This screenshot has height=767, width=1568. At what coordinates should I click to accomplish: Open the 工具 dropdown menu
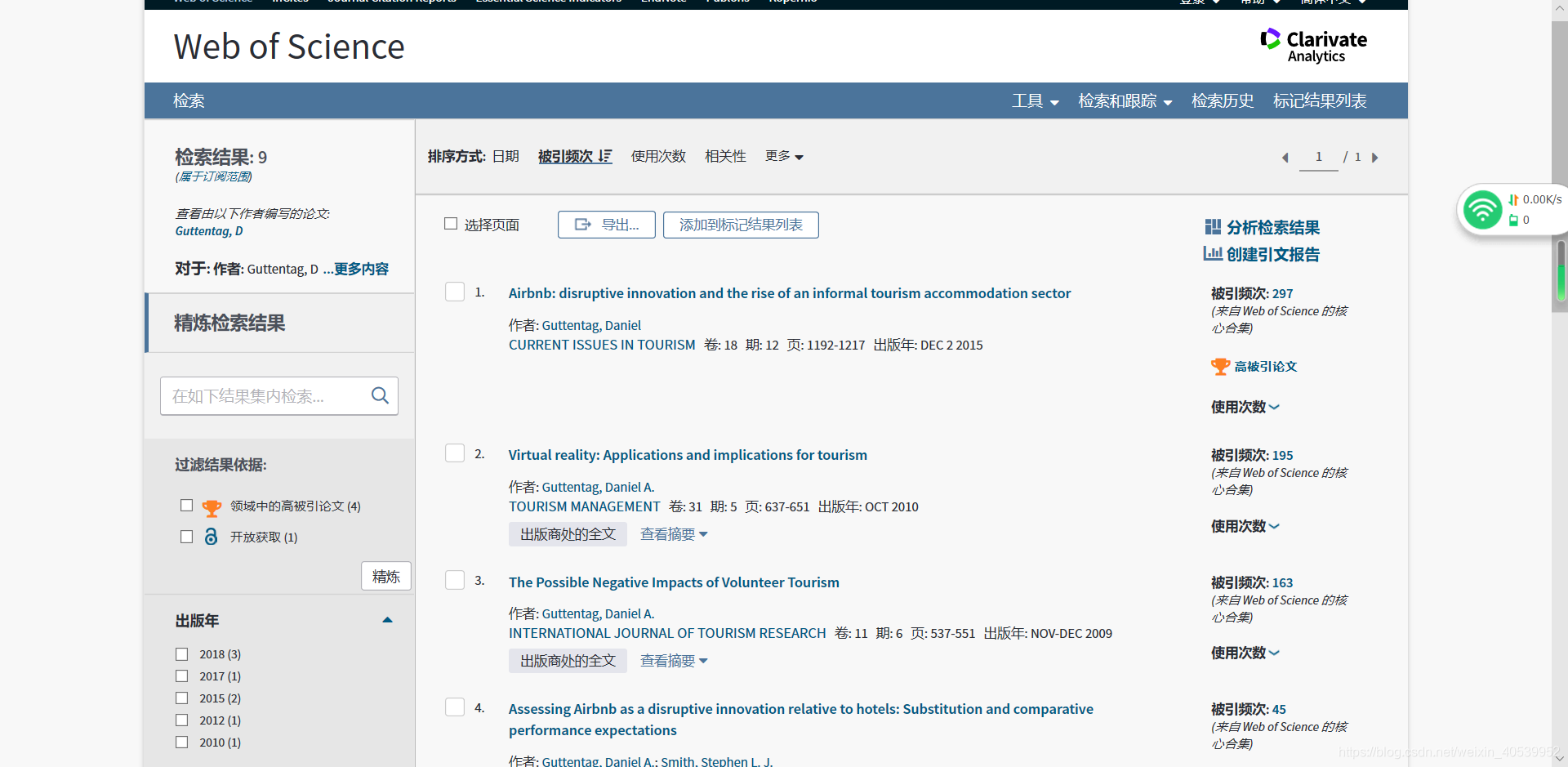1036,101
